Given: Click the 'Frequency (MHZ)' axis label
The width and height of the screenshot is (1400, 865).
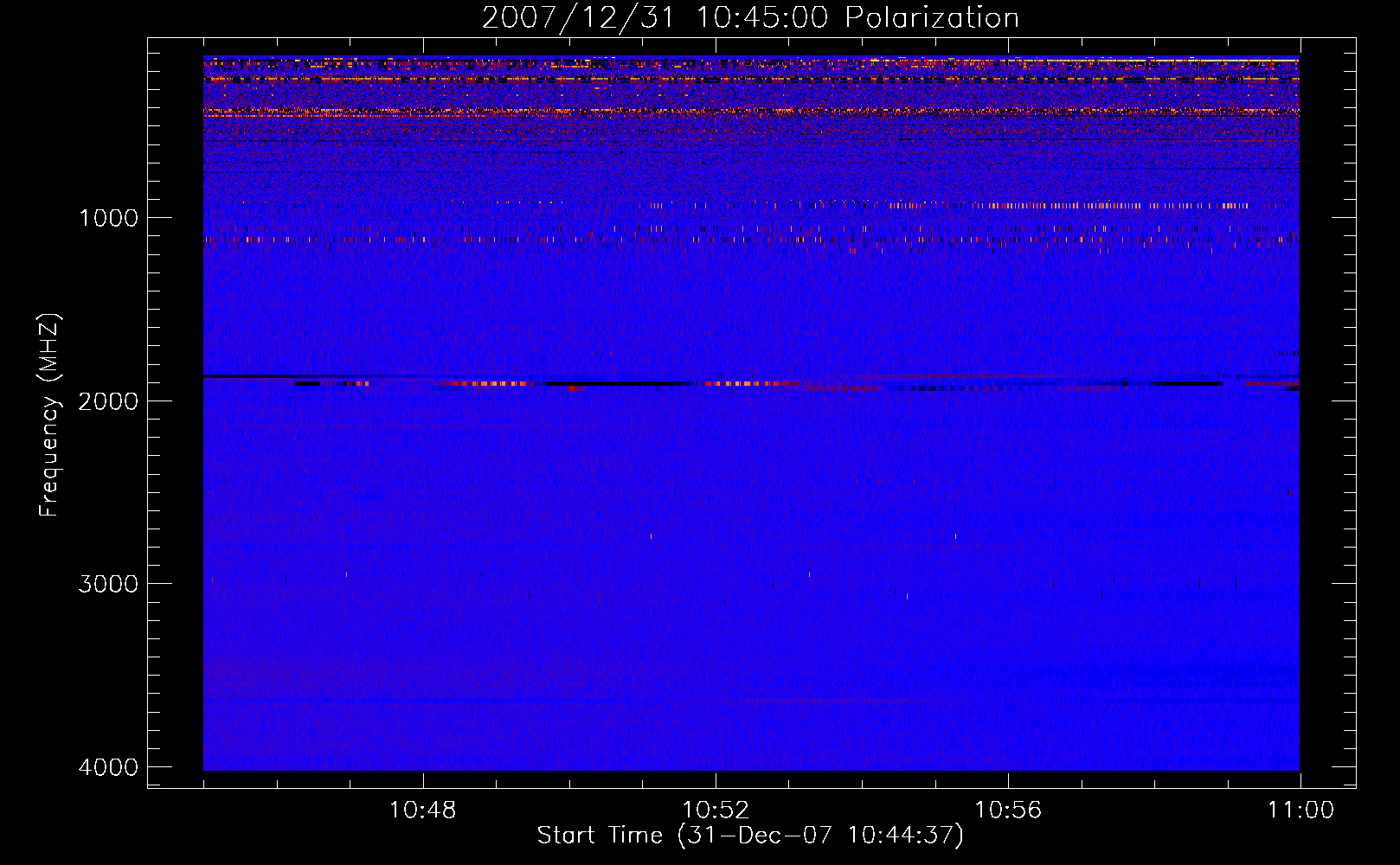Looking at the screenshot, I should (49, 415).
